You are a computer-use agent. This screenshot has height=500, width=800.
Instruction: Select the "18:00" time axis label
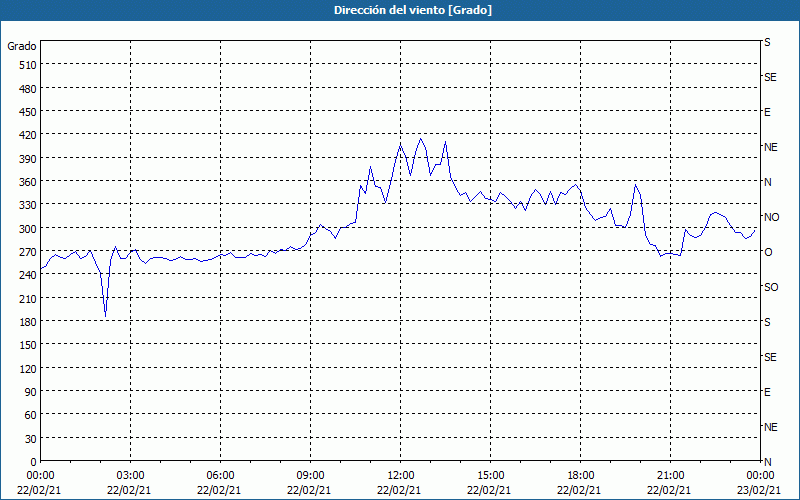click(x=581, y=476)
